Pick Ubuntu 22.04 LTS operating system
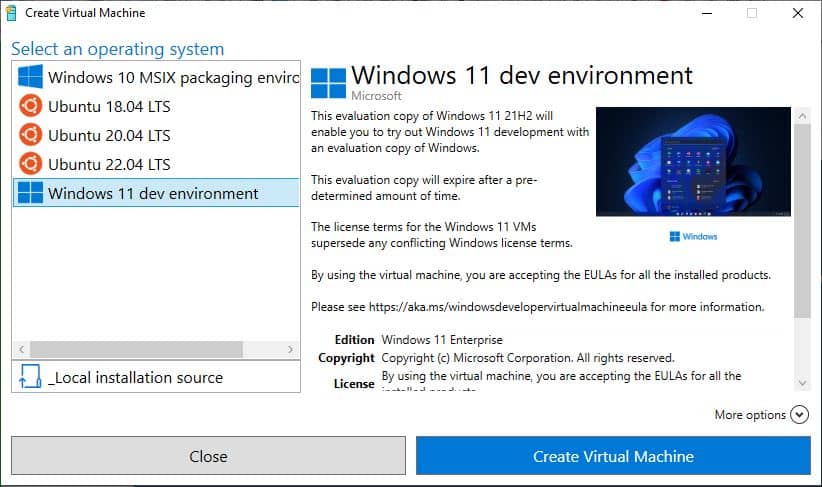Viewport: 822px width, 487px height. (156, 164)
